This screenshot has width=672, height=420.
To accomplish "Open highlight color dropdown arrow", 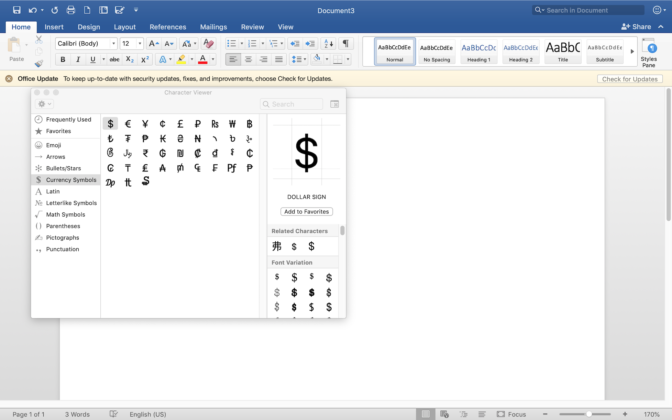I will tap(192, 59).
